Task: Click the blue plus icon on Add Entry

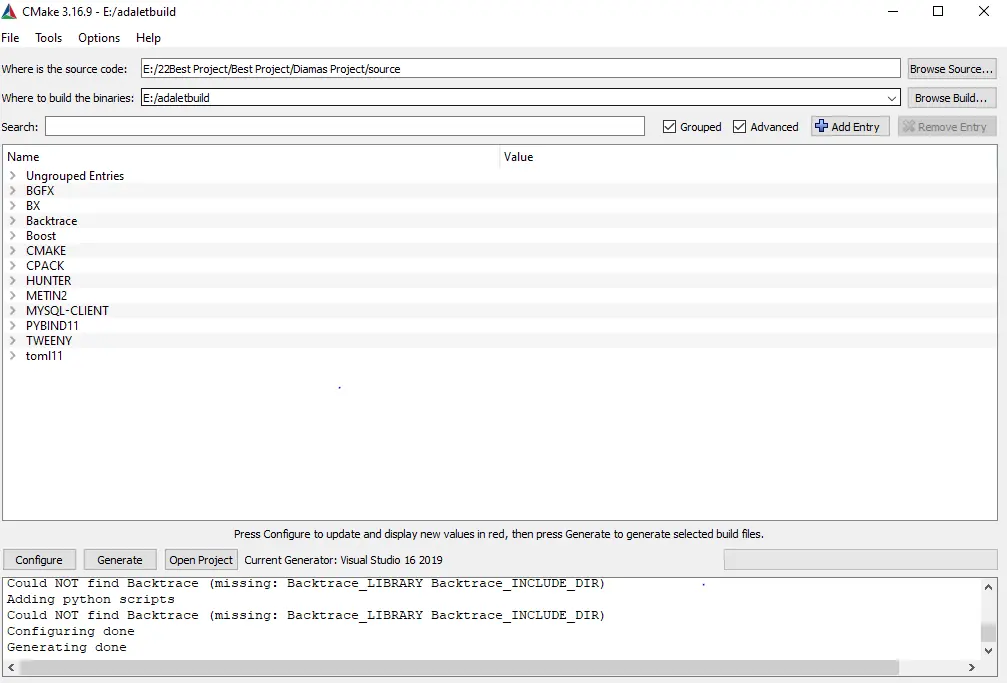Action: (821, 126)
